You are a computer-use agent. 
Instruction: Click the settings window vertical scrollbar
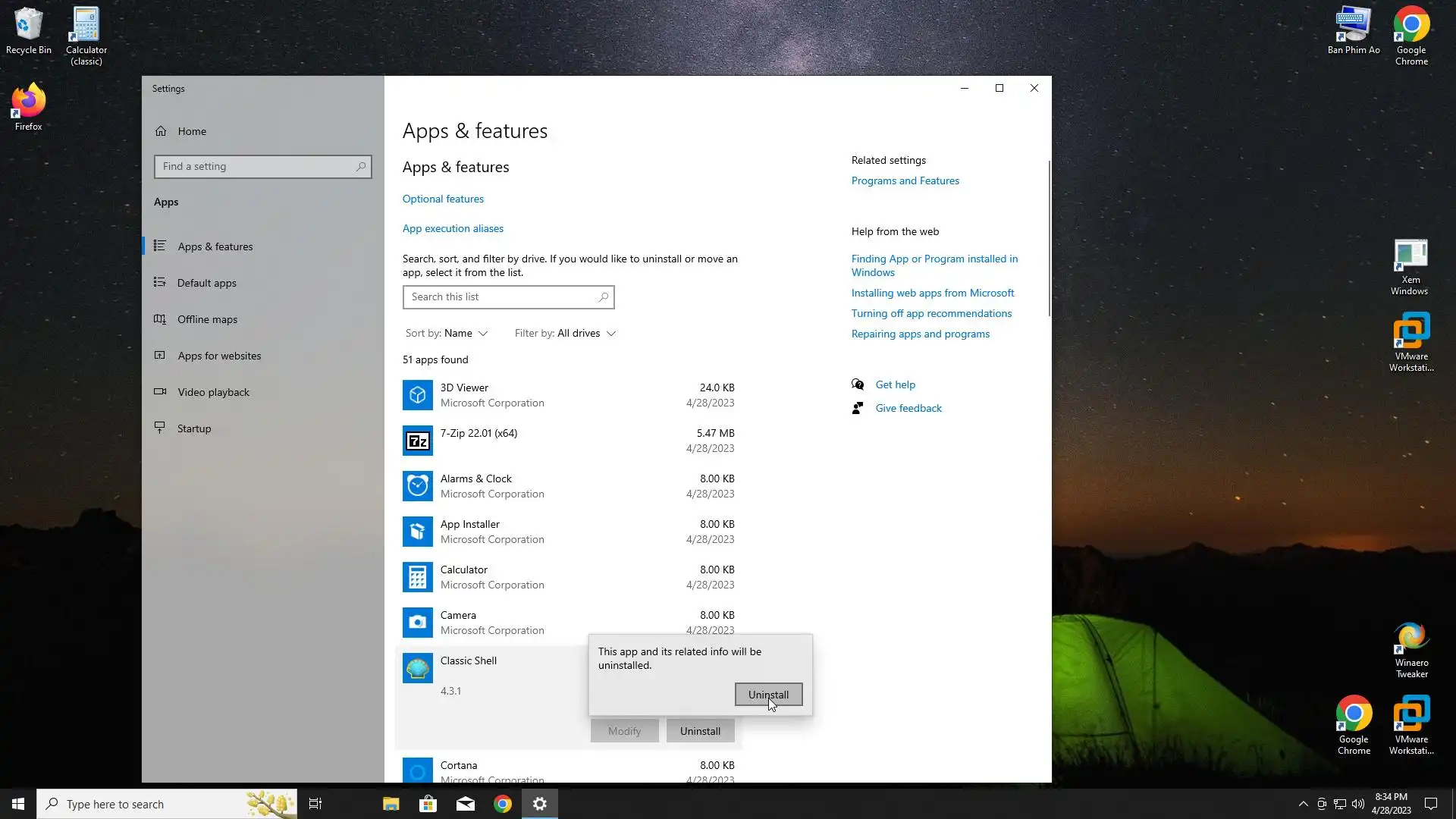pos(1049,239)
